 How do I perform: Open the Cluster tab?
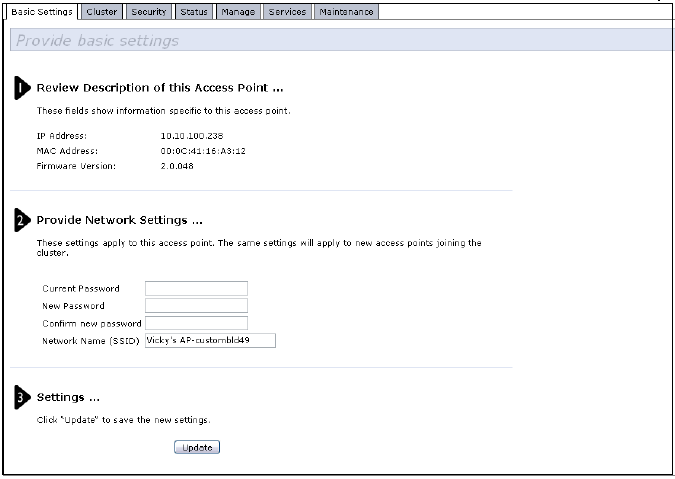coord(102,12)
